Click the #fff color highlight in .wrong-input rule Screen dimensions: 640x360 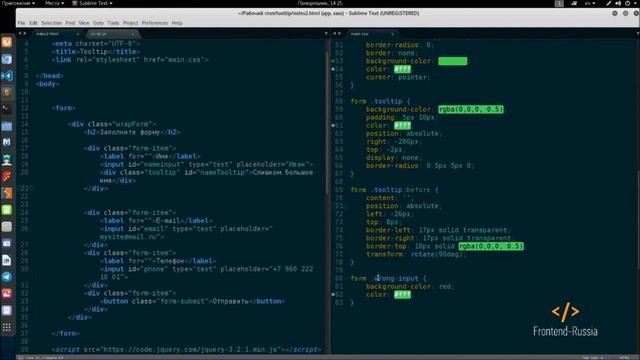click(x=402, y=295)
